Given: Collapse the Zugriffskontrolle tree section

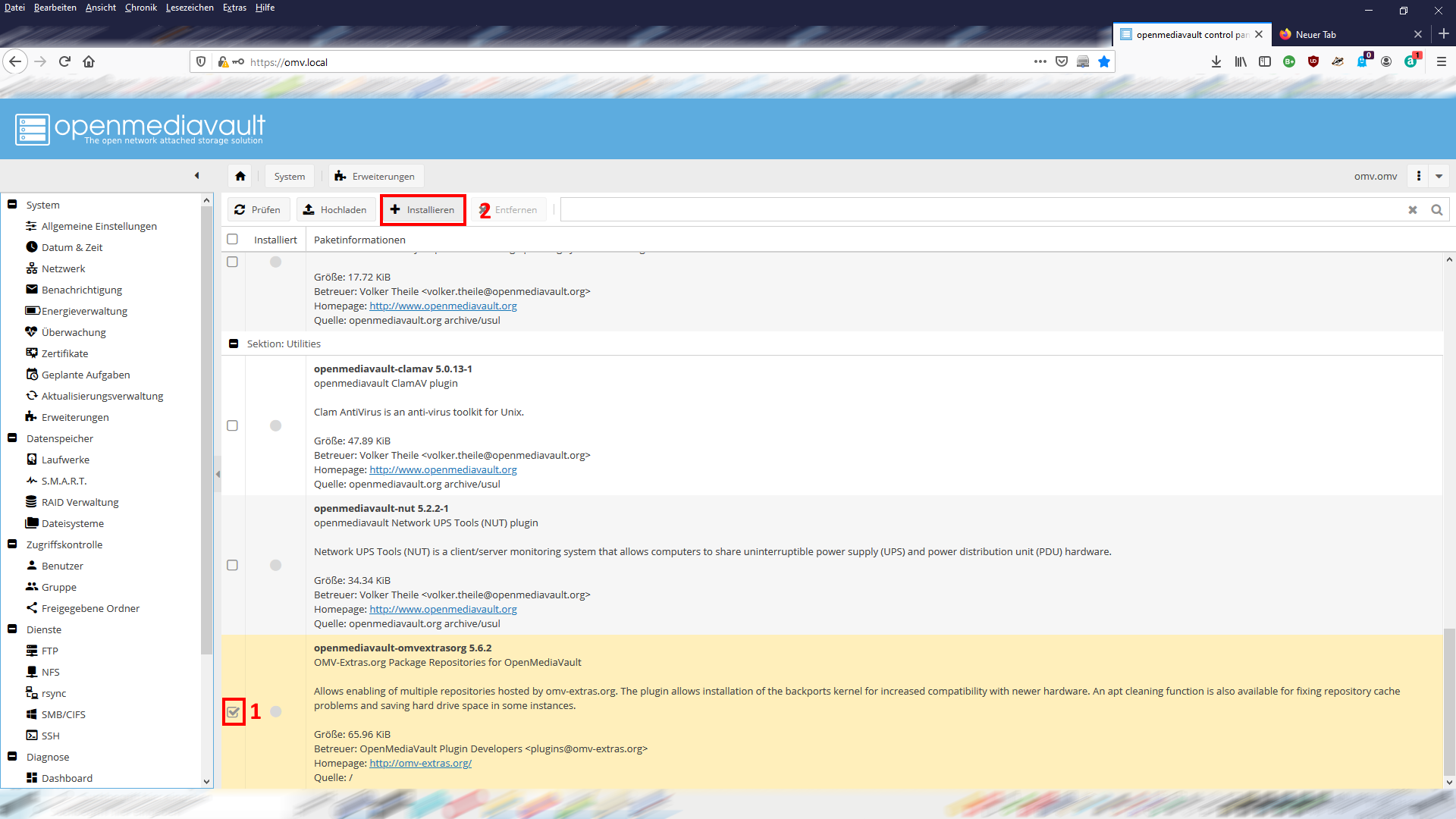Looking at the screenshot, I should (12, 544).
